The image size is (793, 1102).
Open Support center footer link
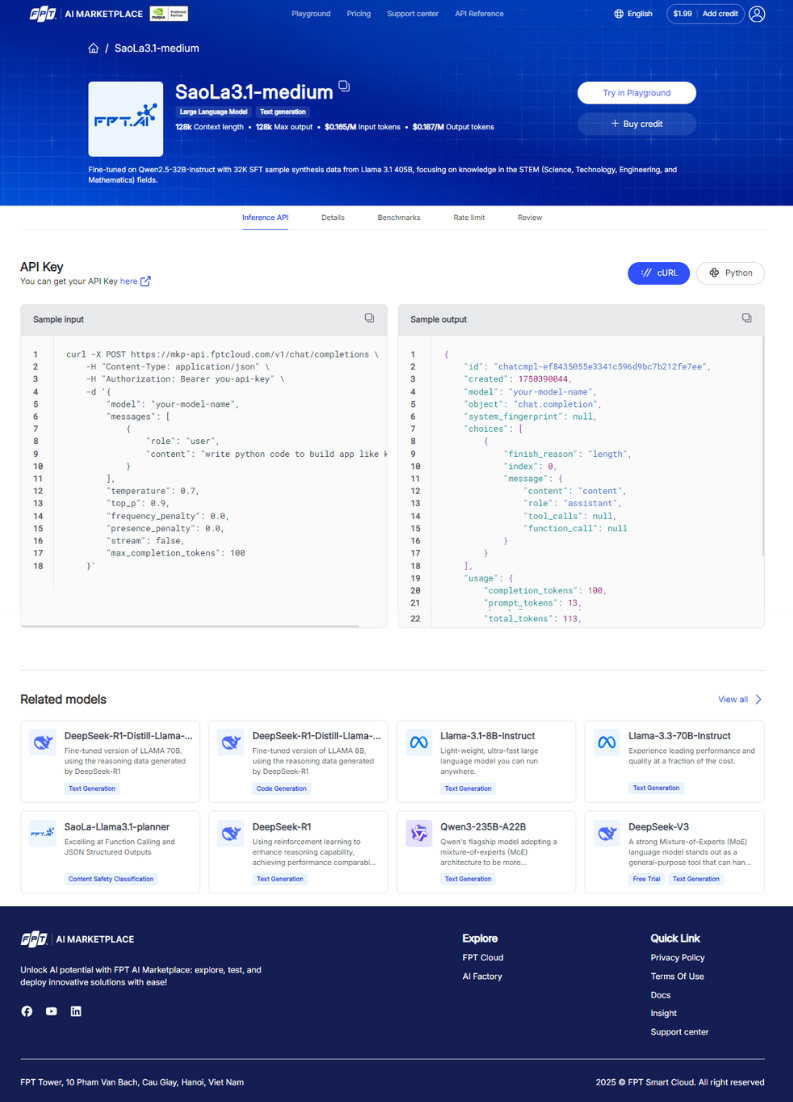coord(679,1032)
